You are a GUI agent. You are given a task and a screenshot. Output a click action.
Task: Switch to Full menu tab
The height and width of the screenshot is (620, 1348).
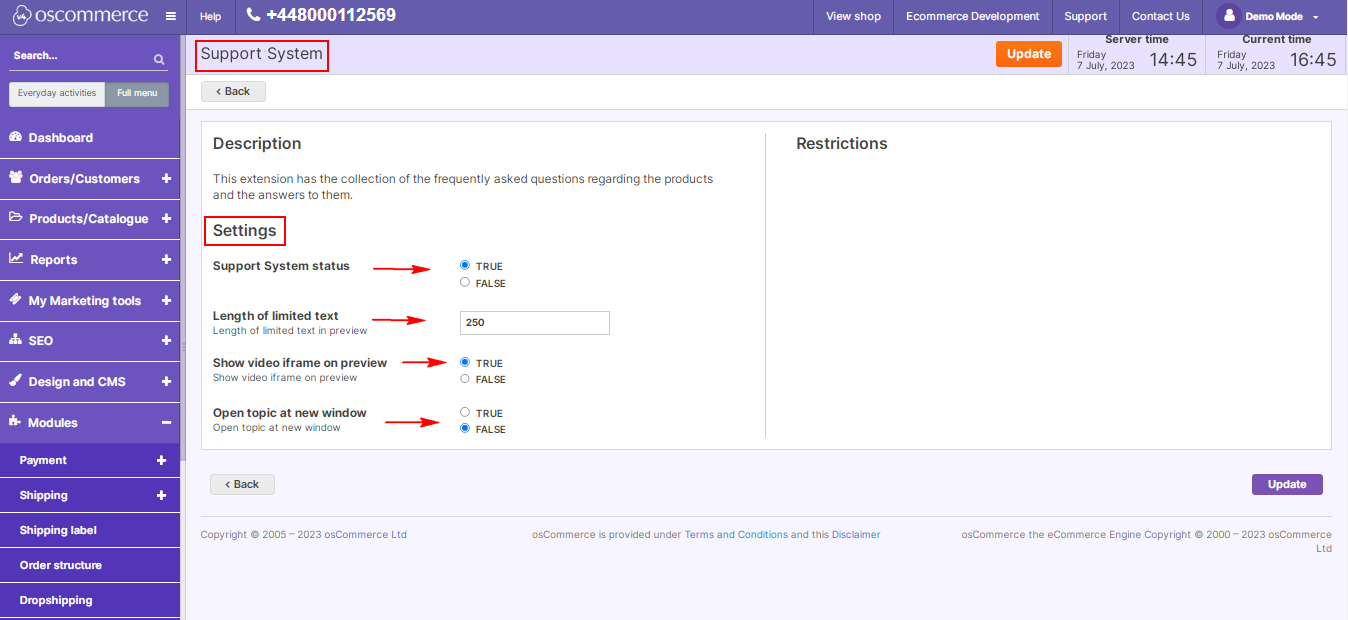click(x=137, y=93)
